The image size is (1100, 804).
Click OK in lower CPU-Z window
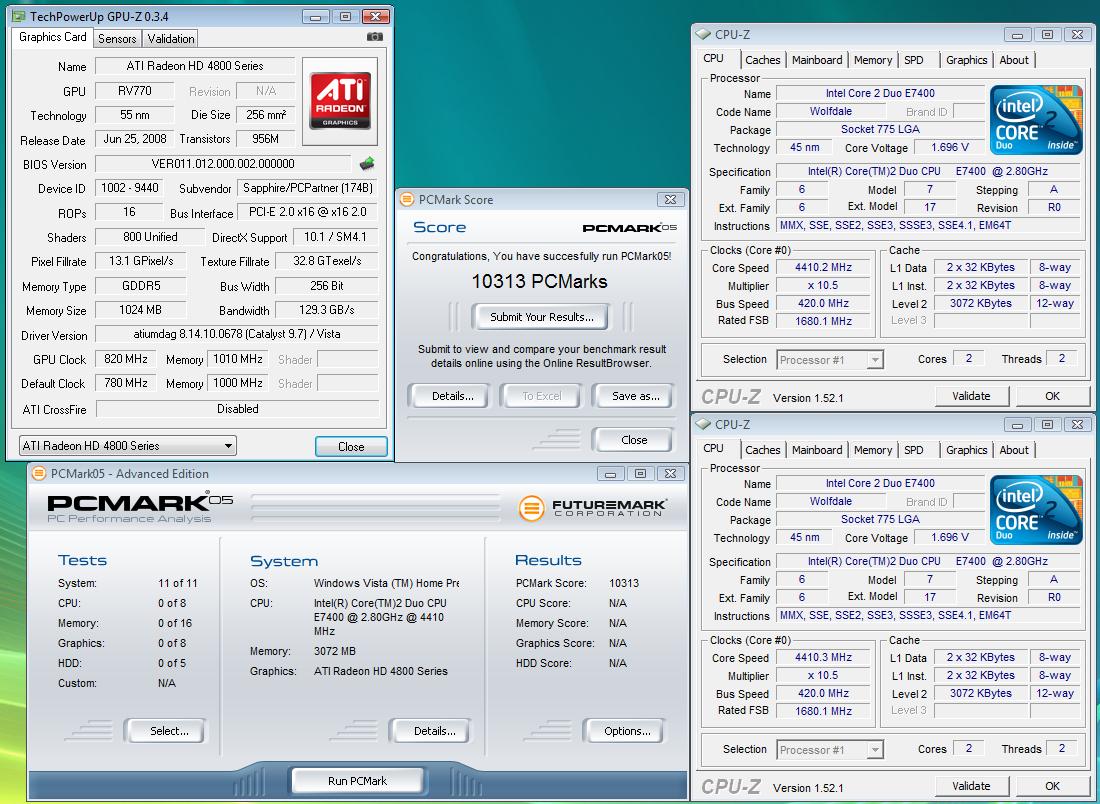click(1052, 786)
